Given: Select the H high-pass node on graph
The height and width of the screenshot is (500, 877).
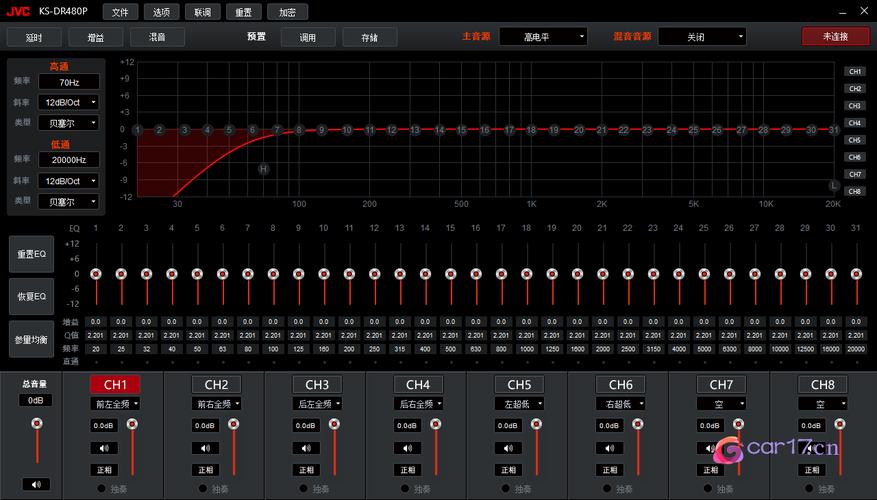Looking at the screenshot, I should pyautogui.click(x=264, y=169).
